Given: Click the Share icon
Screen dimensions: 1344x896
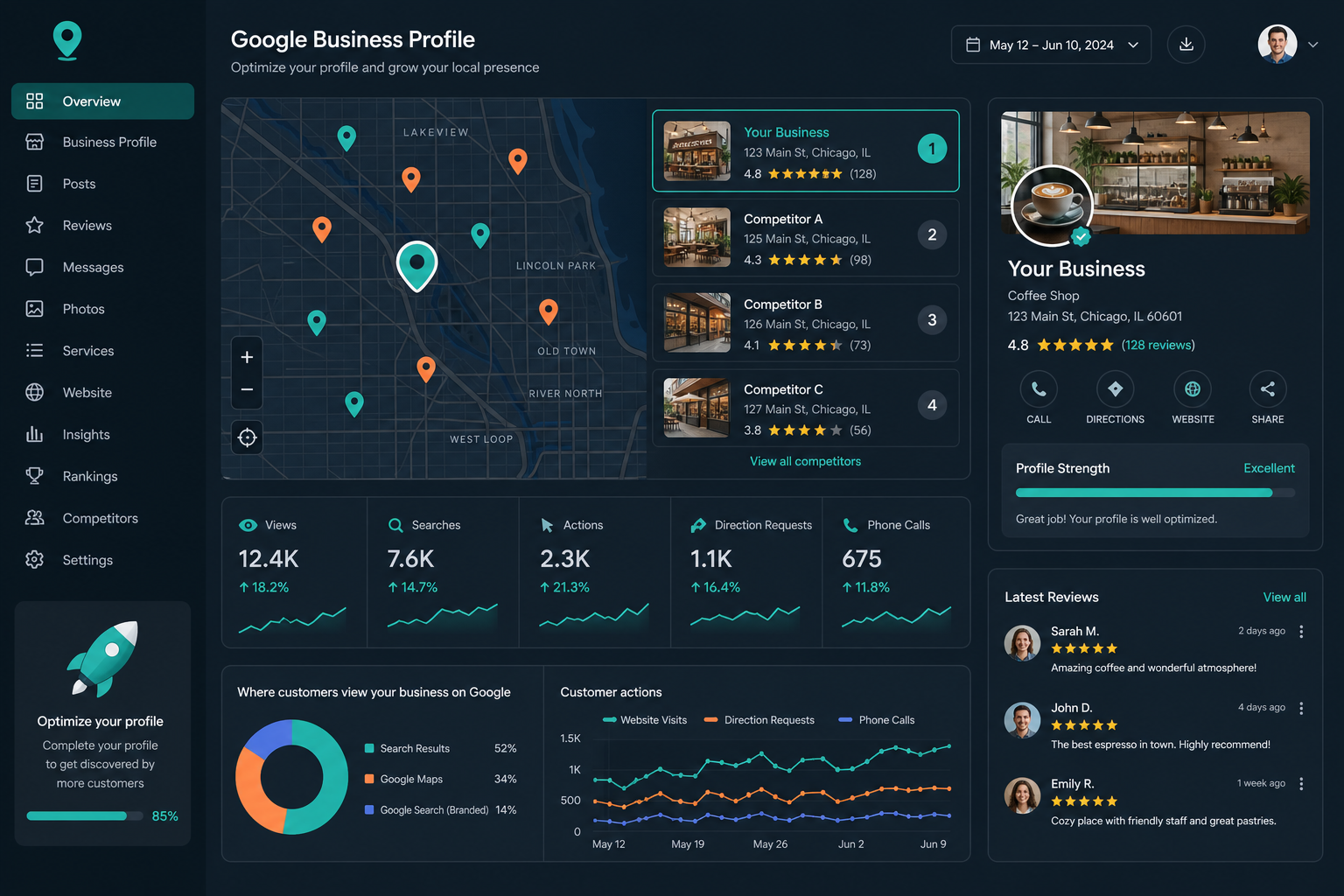Looking at the screenshot, I should click(1268, 389).
